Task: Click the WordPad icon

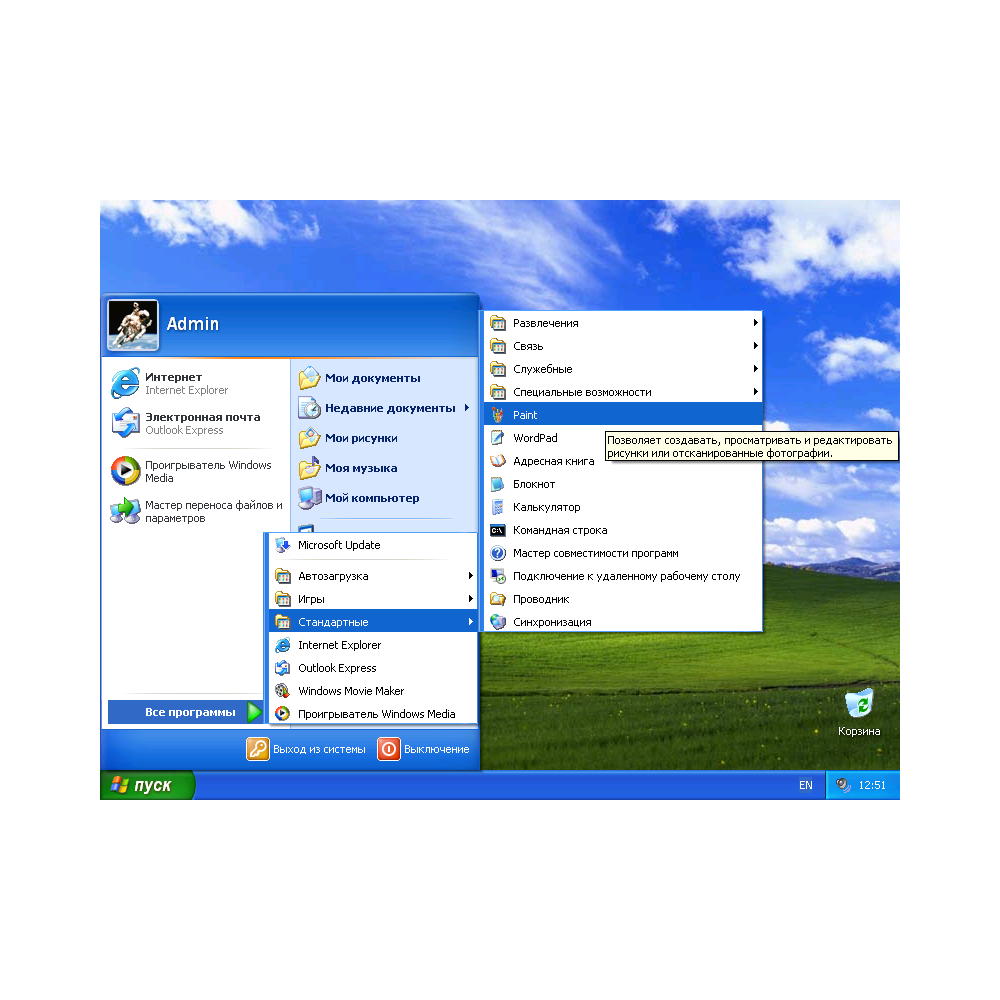Action: click(498, 438)
